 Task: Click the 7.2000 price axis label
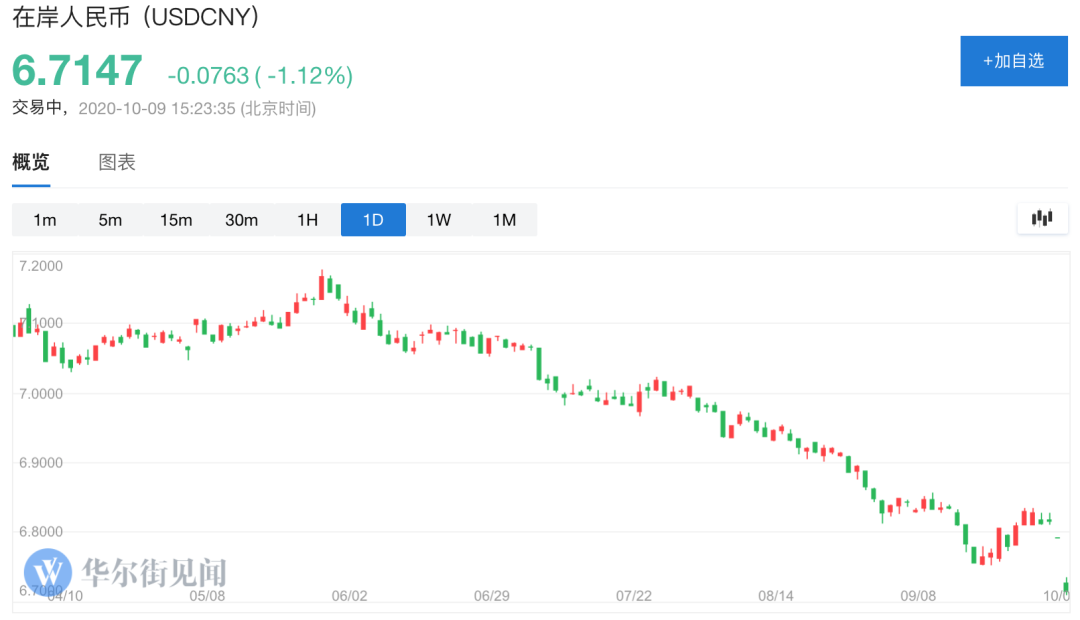41,266
